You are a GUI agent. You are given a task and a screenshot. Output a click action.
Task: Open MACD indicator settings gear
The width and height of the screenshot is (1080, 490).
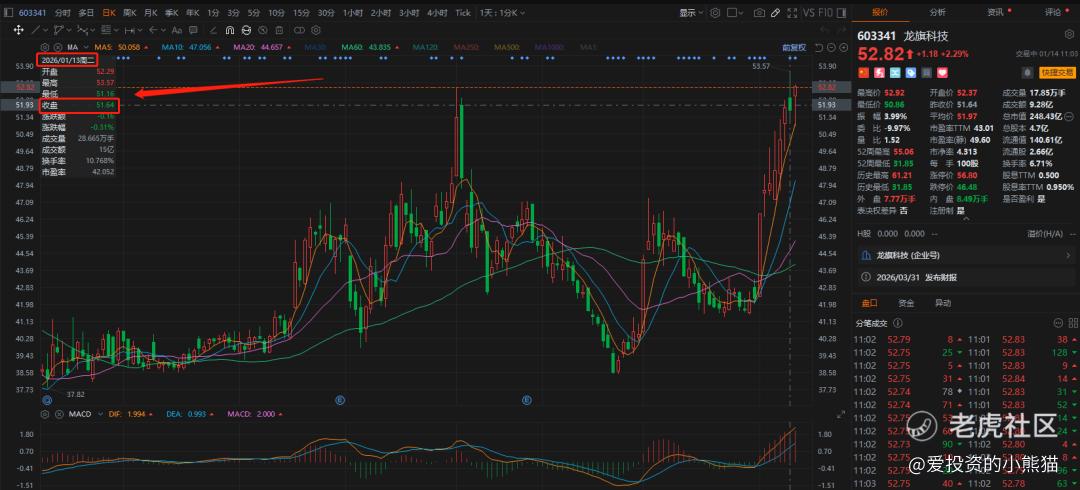point(45,414)
